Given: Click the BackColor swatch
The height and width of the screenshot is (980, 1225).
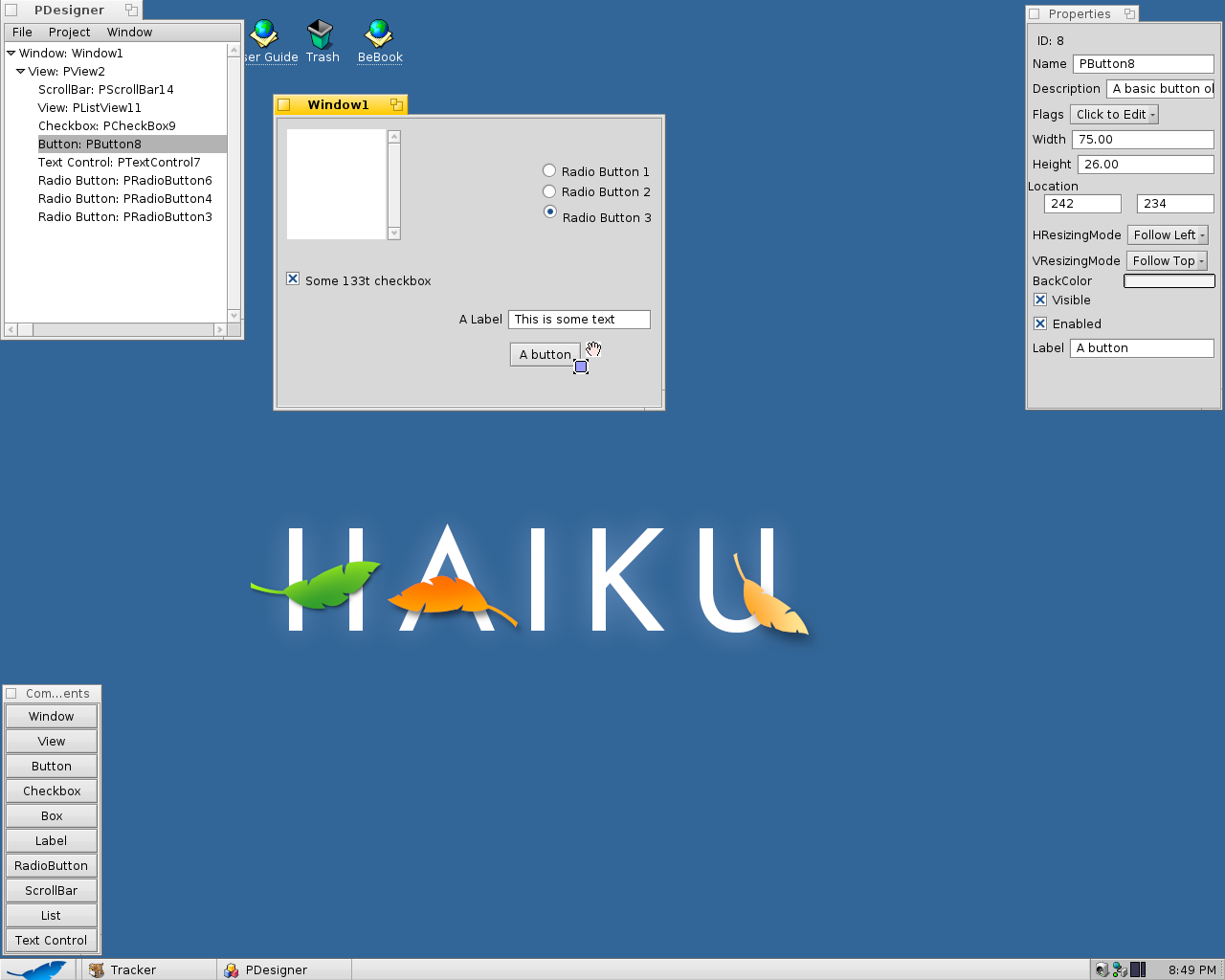Looking at the screenshot, I should pyautogui.click(x=1169, y=280).
